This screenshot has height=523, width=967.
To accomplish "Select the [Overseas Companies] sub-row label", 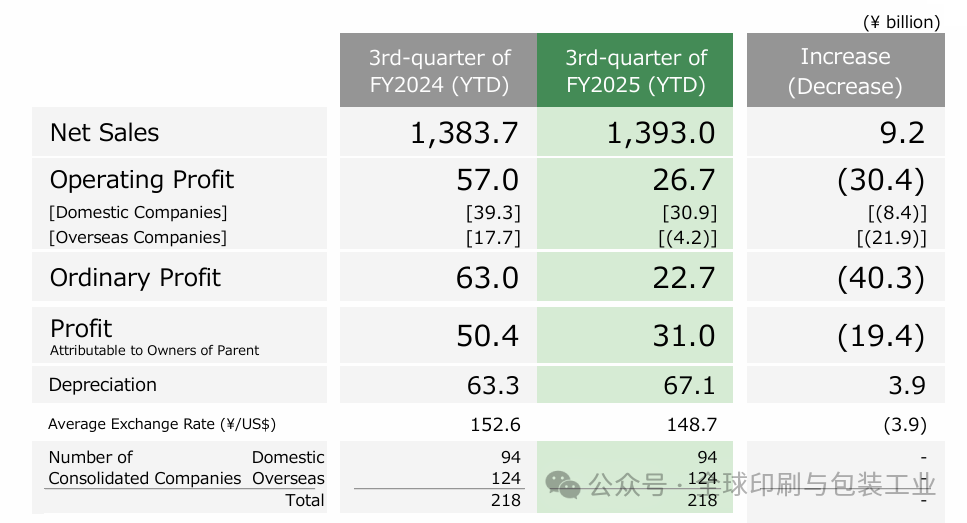I will (138, 237).
